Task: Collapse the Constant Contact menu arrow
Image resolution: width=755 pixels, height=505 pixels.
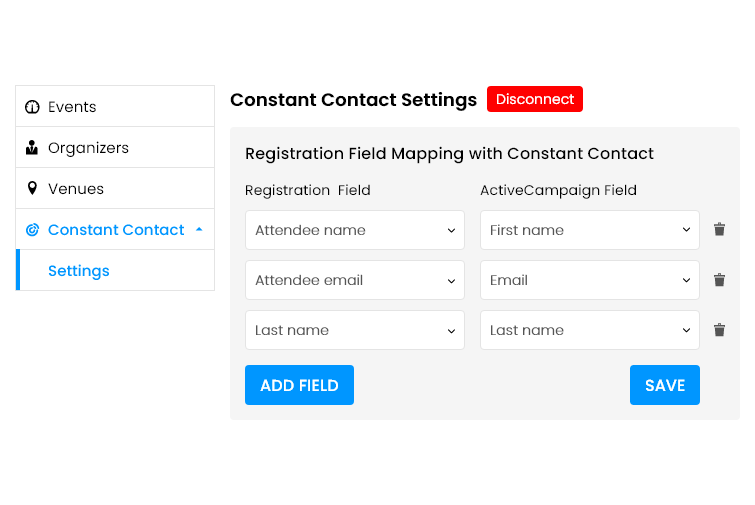Action: 199,230
